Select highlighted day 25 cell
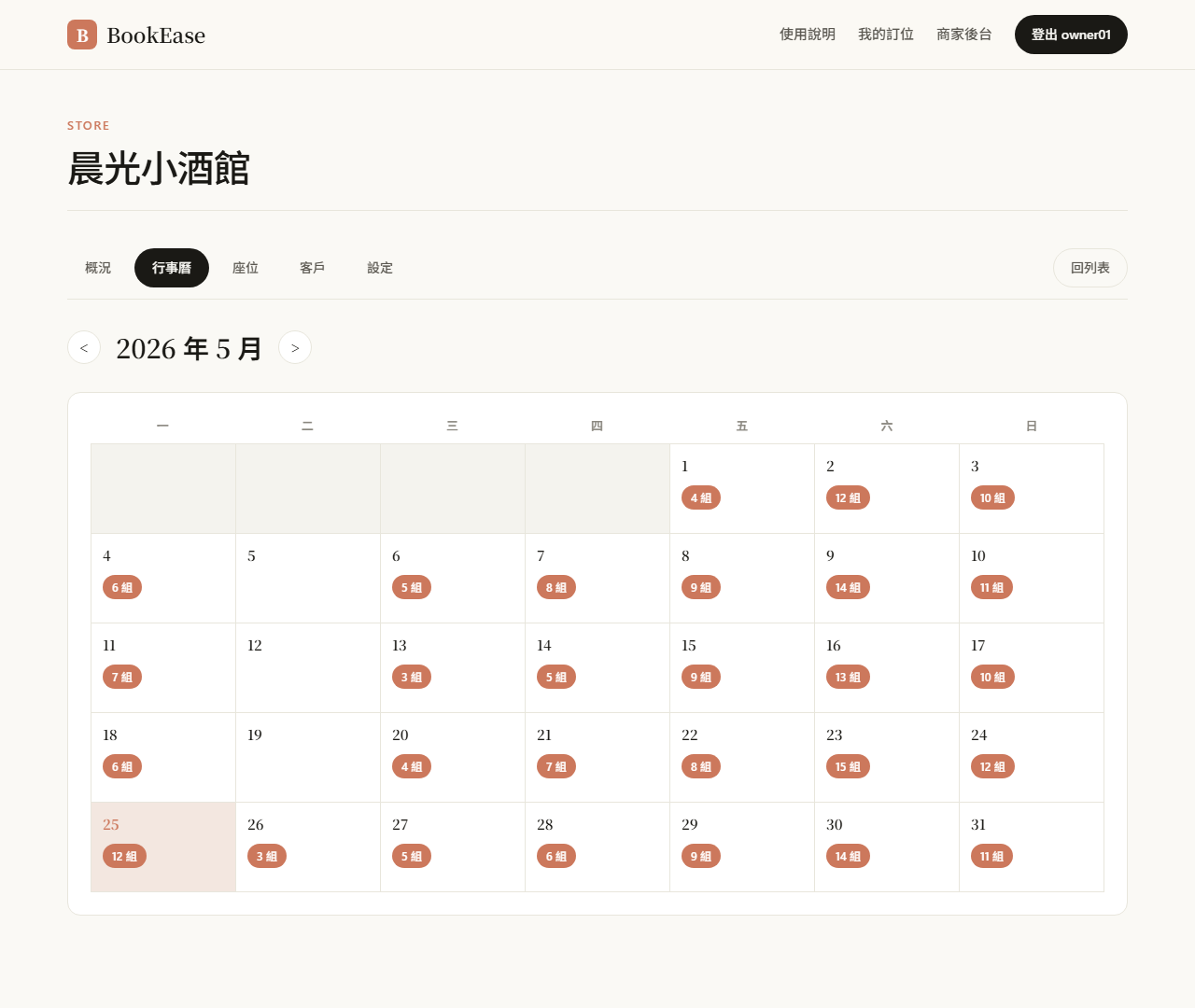1195x1008 pixels. click(x=163, y=847)
